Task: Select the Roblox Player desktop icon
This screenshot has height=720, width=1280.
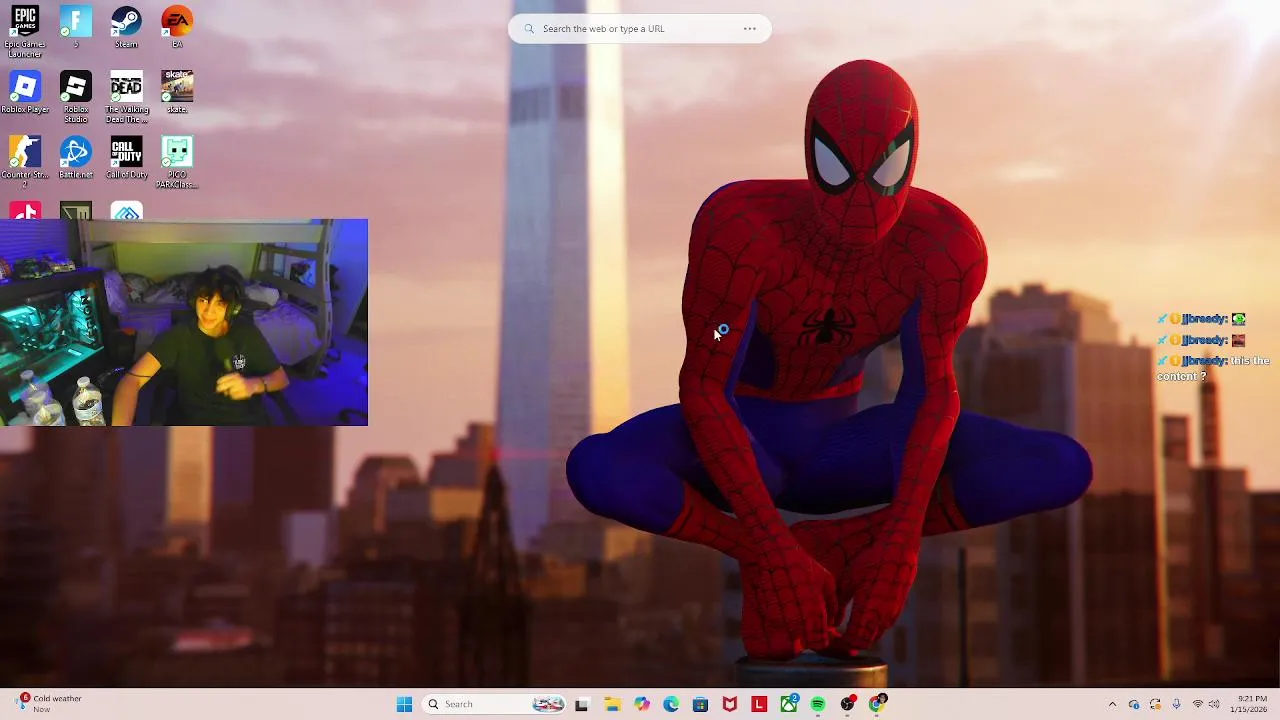Action: (x=25, y=93)
